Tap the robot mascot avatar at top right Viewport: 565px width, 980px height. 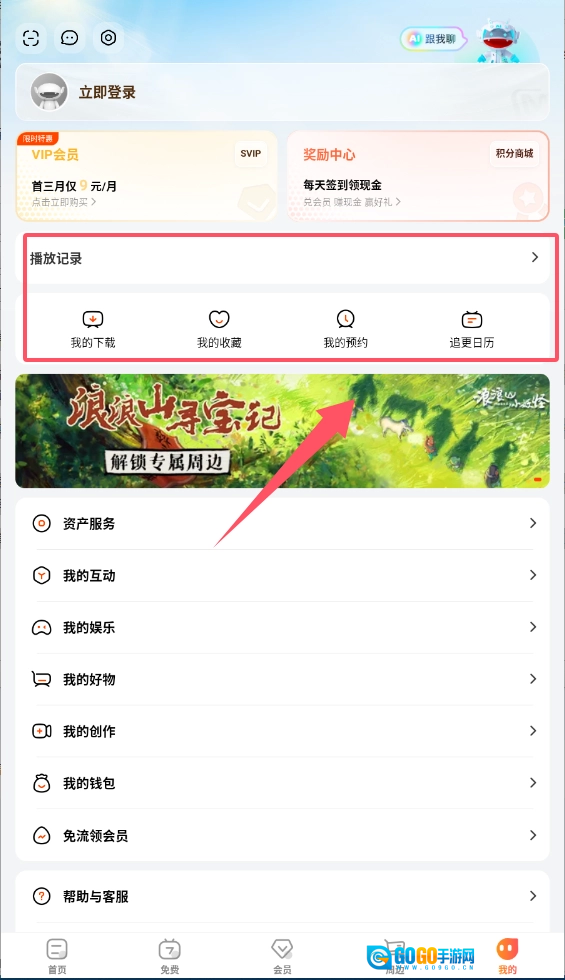pyautogui.click(x=498, y=40)
